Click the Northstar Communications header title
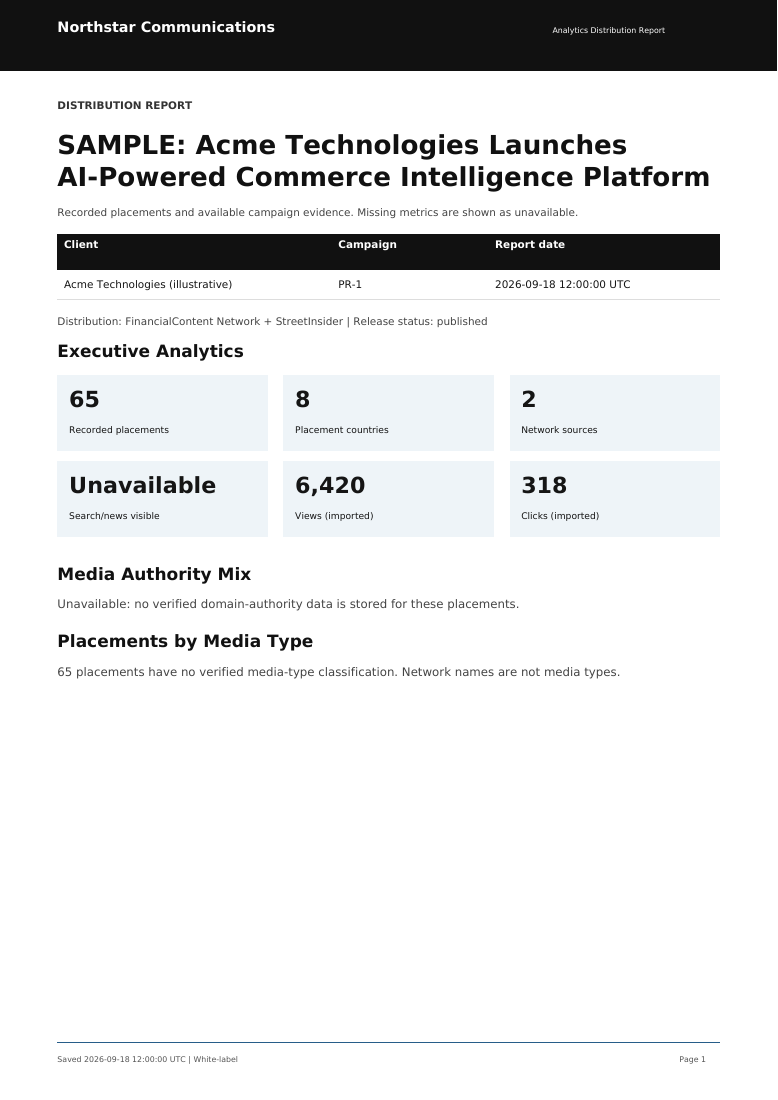 (166, 27)
